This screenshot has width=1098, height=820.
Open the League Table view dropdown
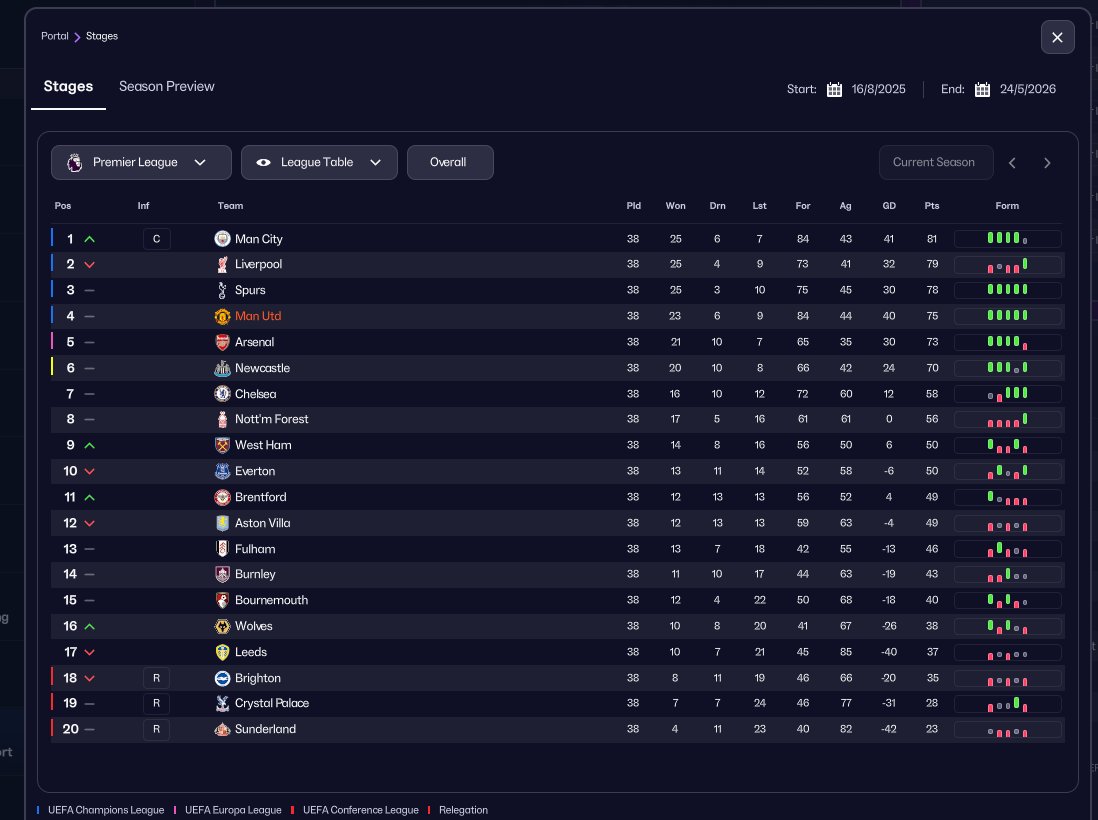[x=319, y=162]
